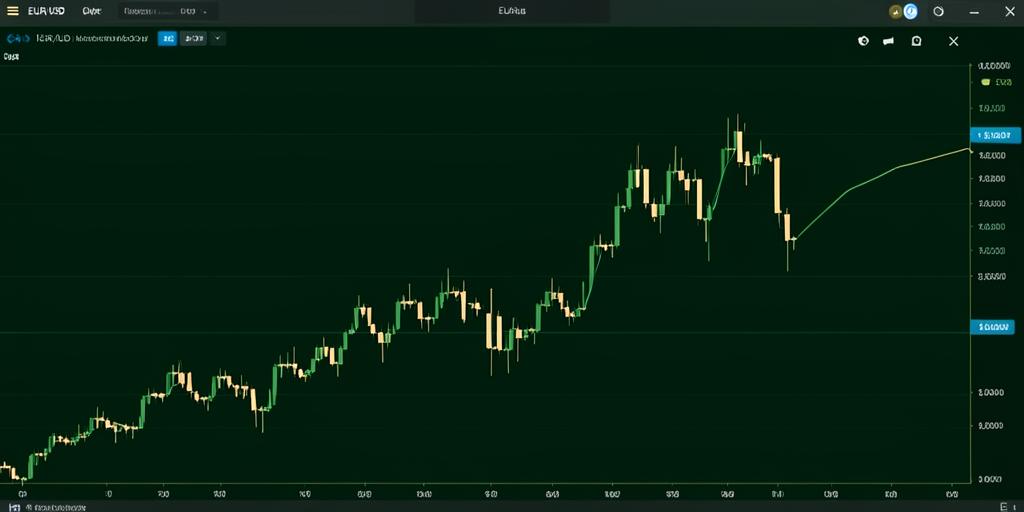Select the EUR/USD title in top bar
1024x512 pixels.
pos(46,11)
